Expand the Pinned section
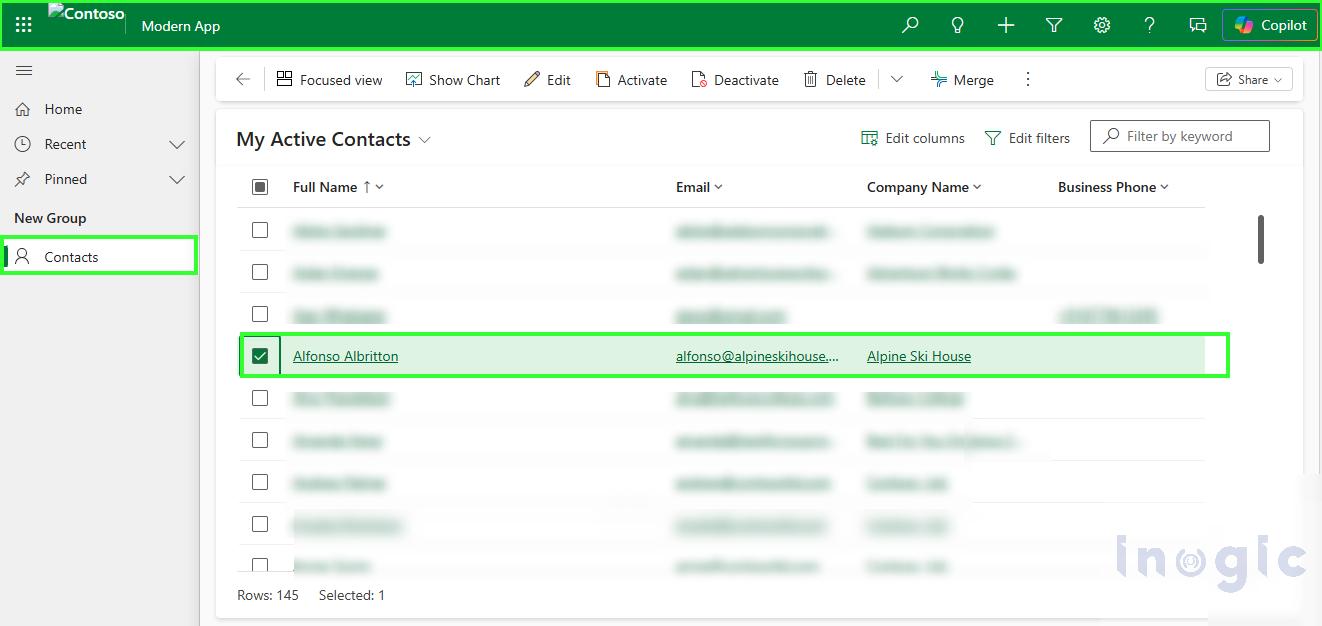1322x626 pixels. [x=177, y=180]
